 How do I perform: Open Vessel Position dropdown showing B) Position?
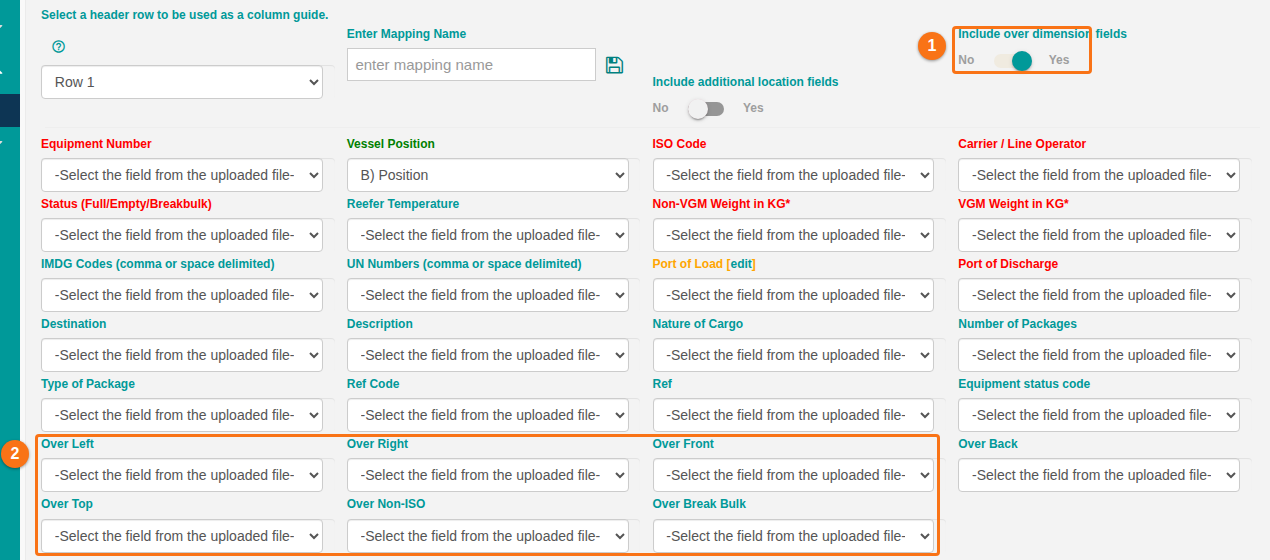[x=488, y=175]
